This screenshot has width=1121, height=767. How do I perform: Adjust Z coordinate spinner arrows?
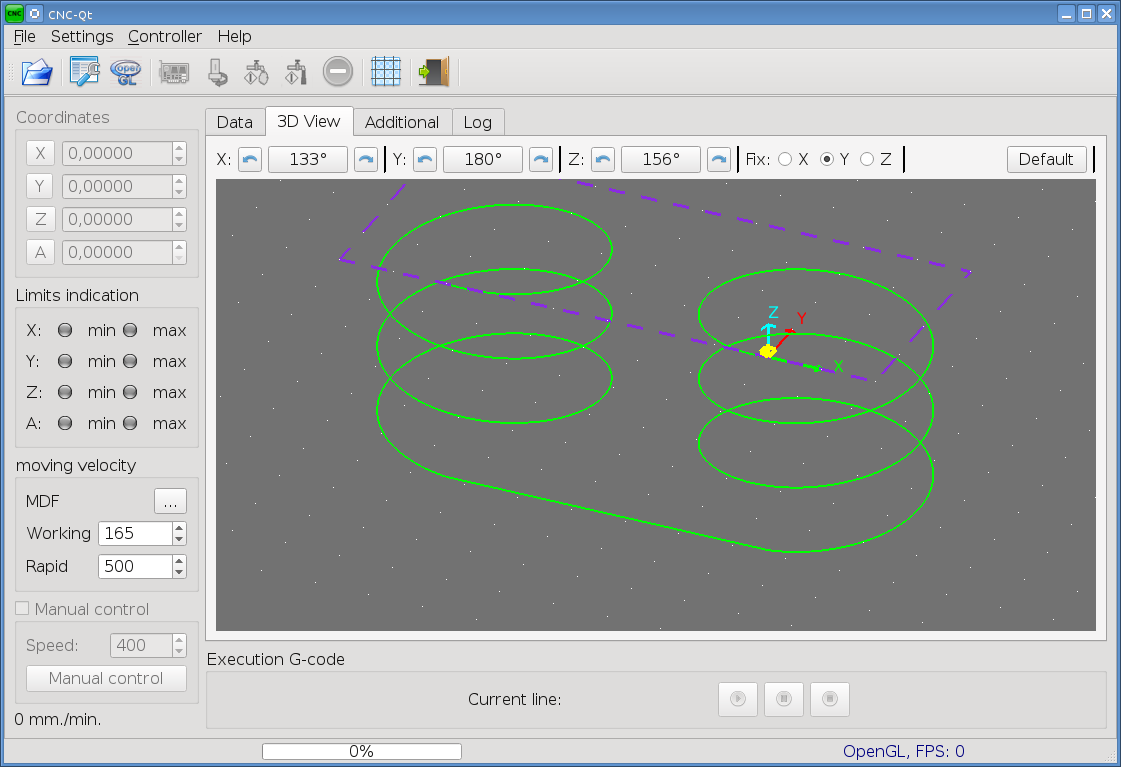pyautogui.click(x=179, y=219)
